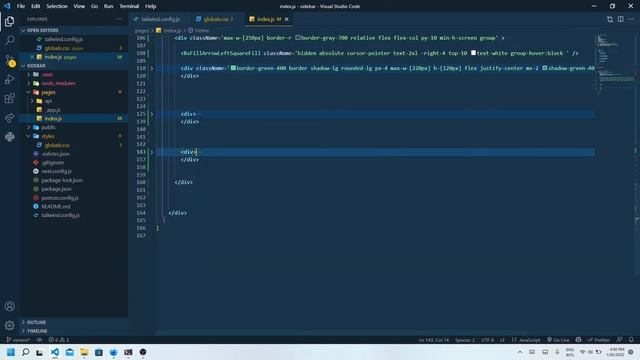The height and width of the screenshot is (360, 640).
Task: Unfold the div at line 143
Action: pyautogui.click(x=152, y=152)
